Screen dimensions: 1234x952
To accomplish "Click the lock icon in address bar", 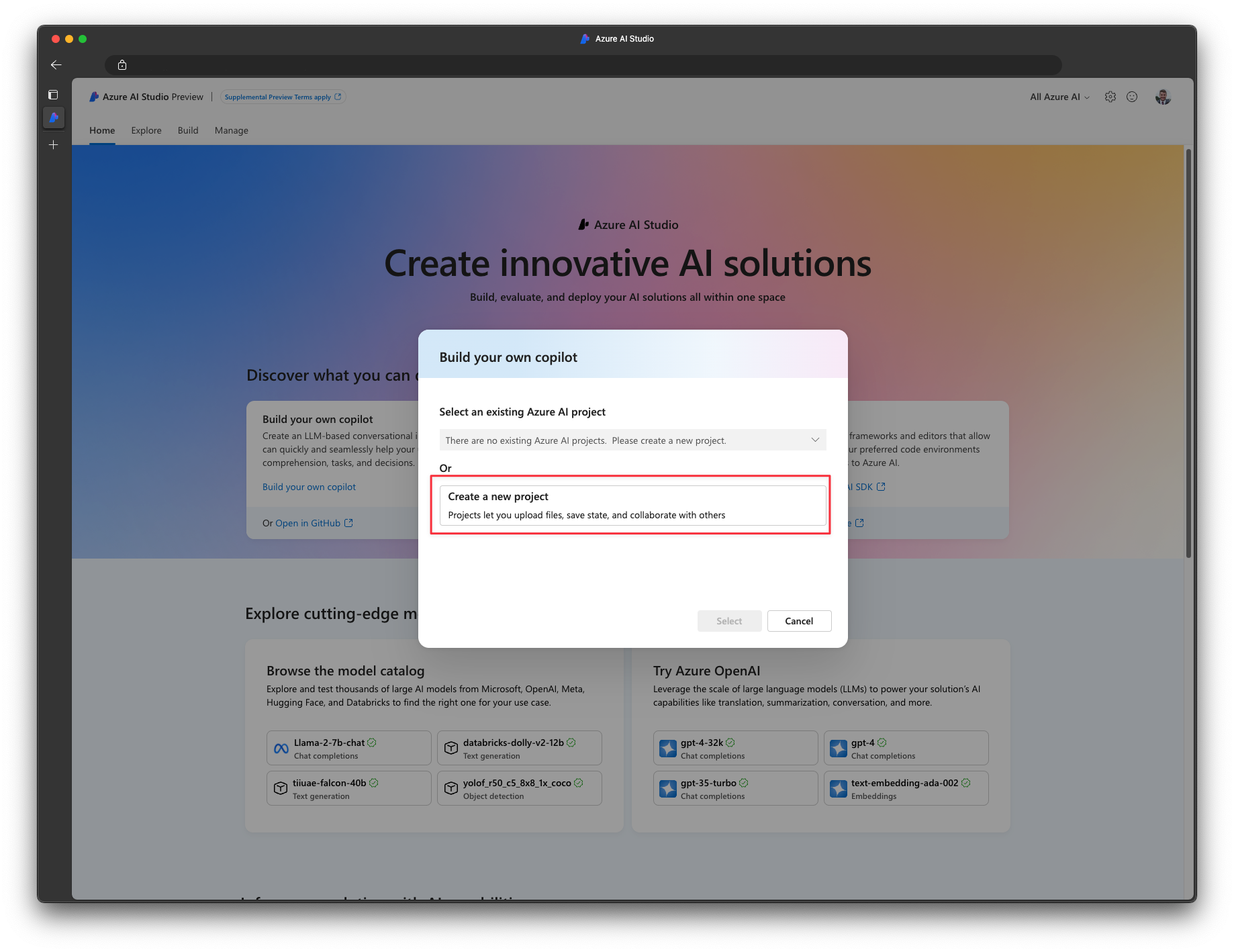I will pos(122,65).
